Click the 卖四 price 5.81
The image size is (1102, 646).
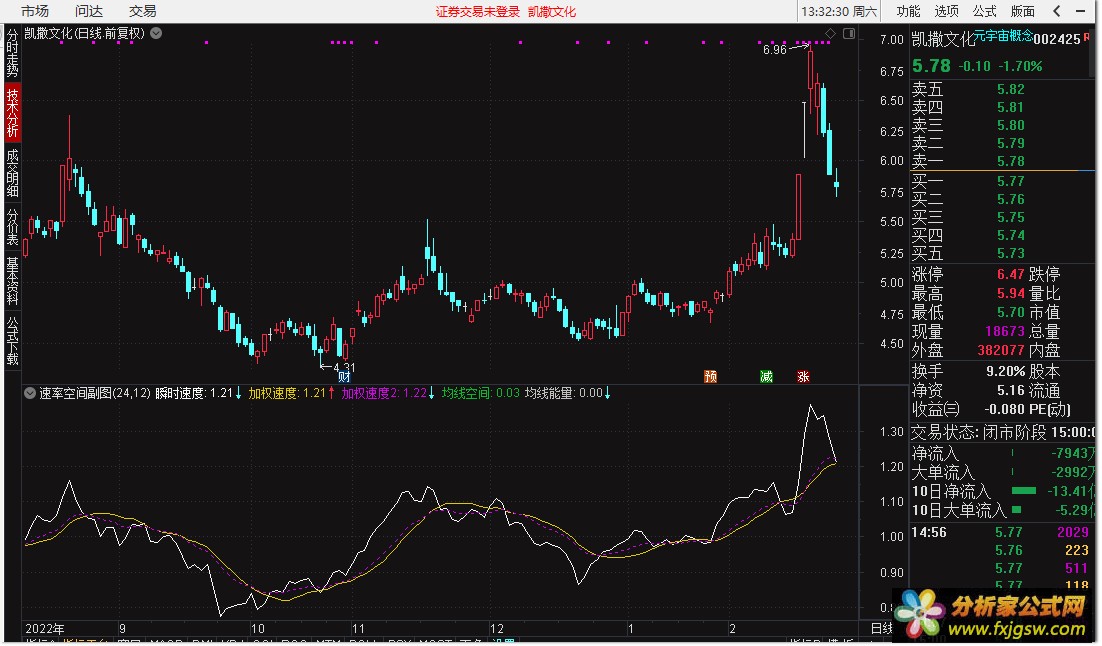[x=1011, y=108]
